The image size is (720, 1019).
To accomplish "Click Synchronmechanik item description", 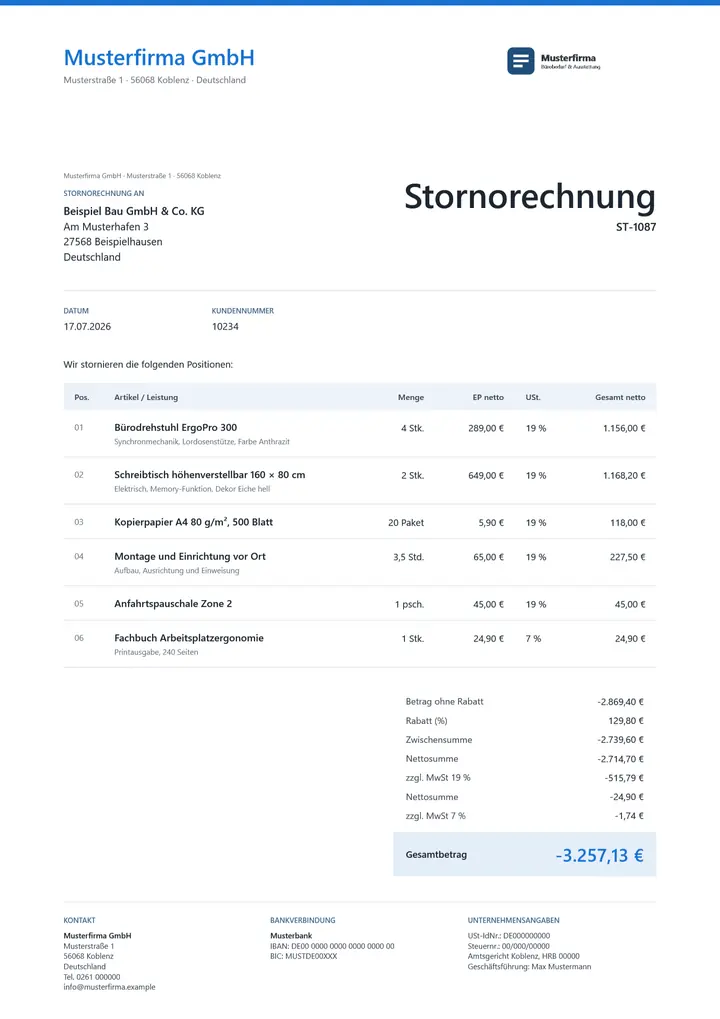I will click(x=202, y=442).
